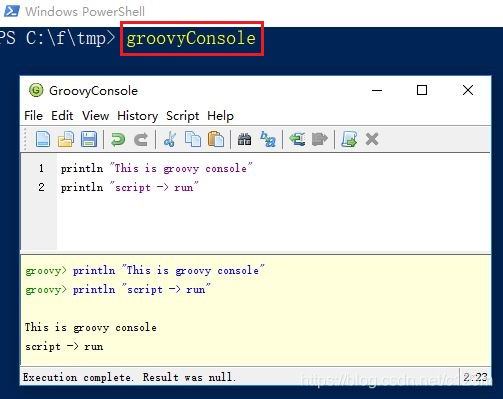Click the Replace text icon

point(268,139)
